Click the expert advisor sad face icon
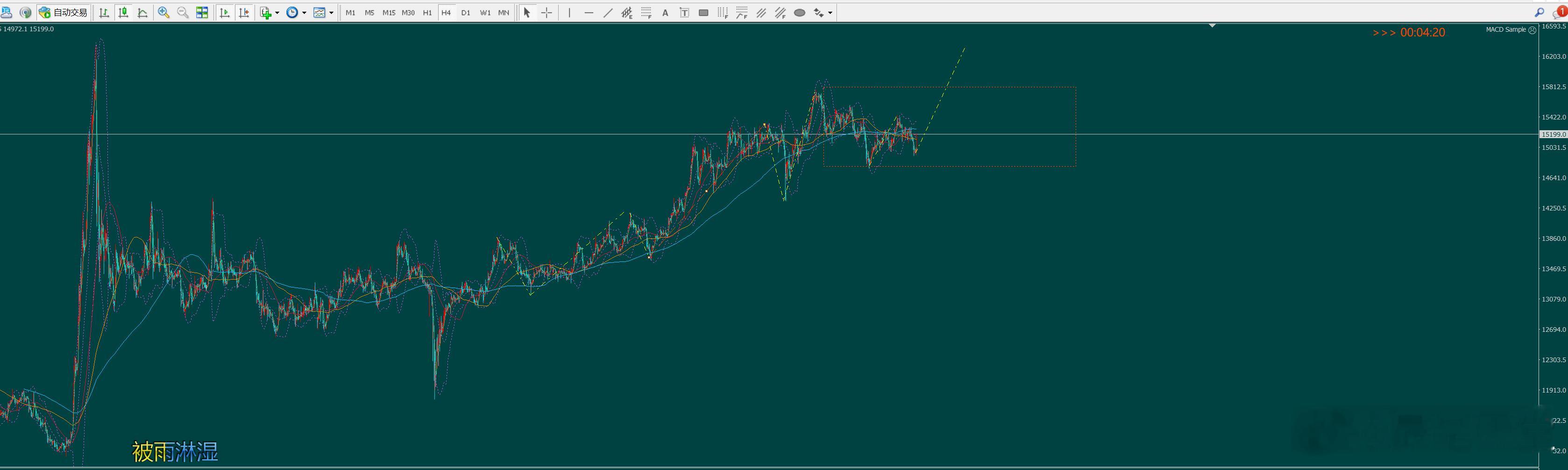Image resolution: width=1568 pixels, height=470 pixels. coord(1532,30)
